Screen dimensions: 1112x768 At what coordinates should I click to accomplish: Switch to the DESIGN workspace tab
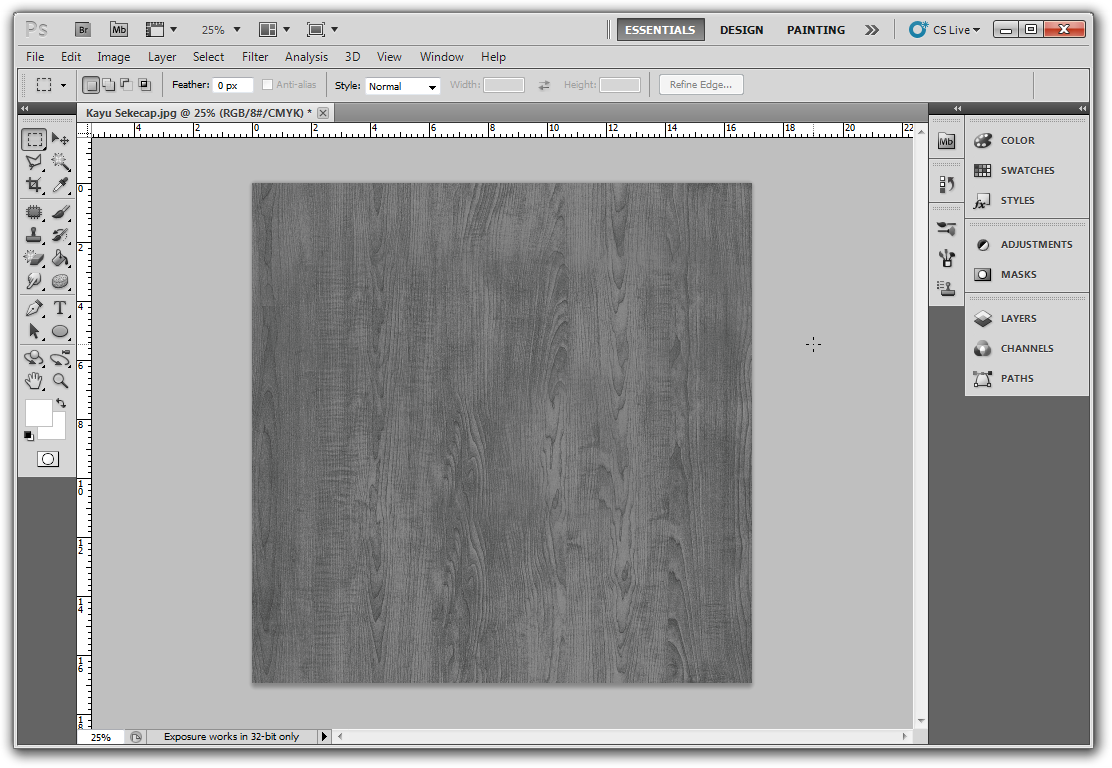coord(741,29)
